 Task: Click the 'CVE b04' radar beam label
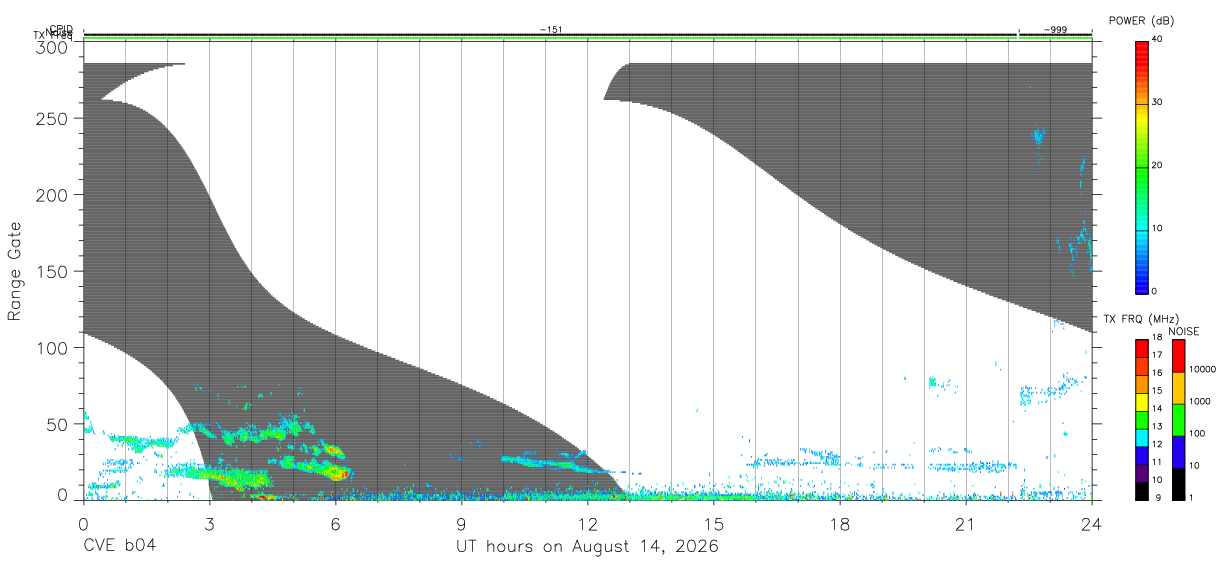[x=119, y=546]
